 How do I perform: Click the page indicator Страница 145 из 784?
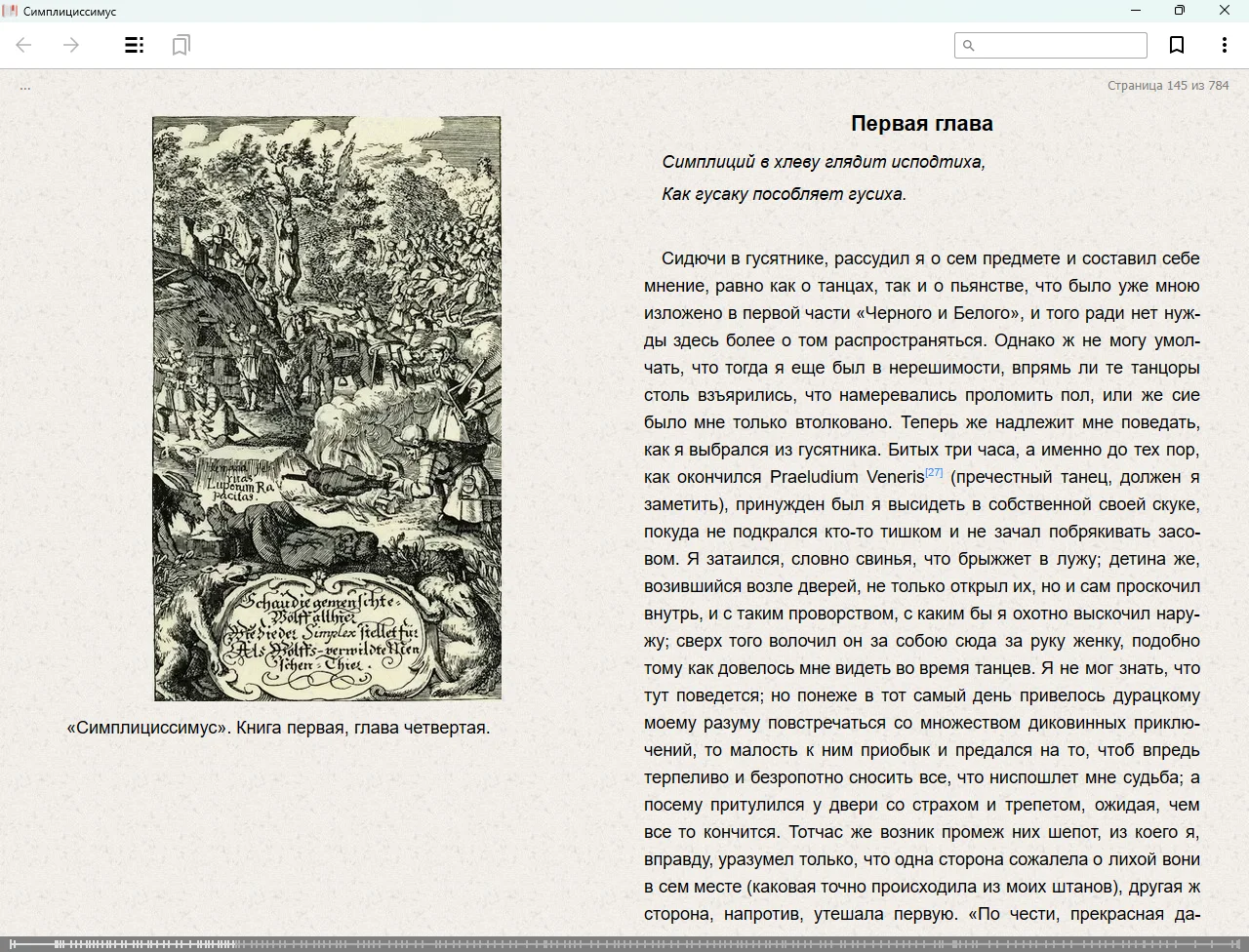[1167, 86]
